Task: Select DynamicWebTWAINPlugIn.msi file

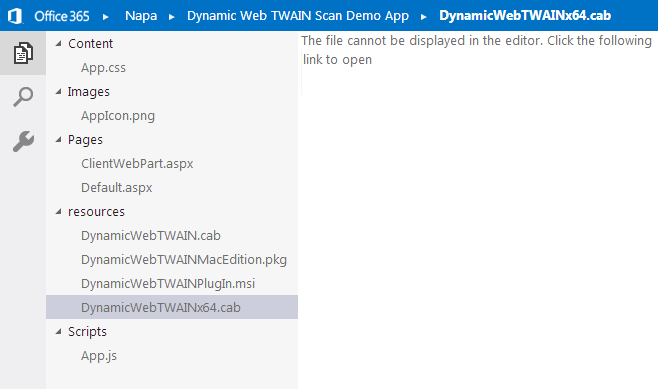Action: 168,284
